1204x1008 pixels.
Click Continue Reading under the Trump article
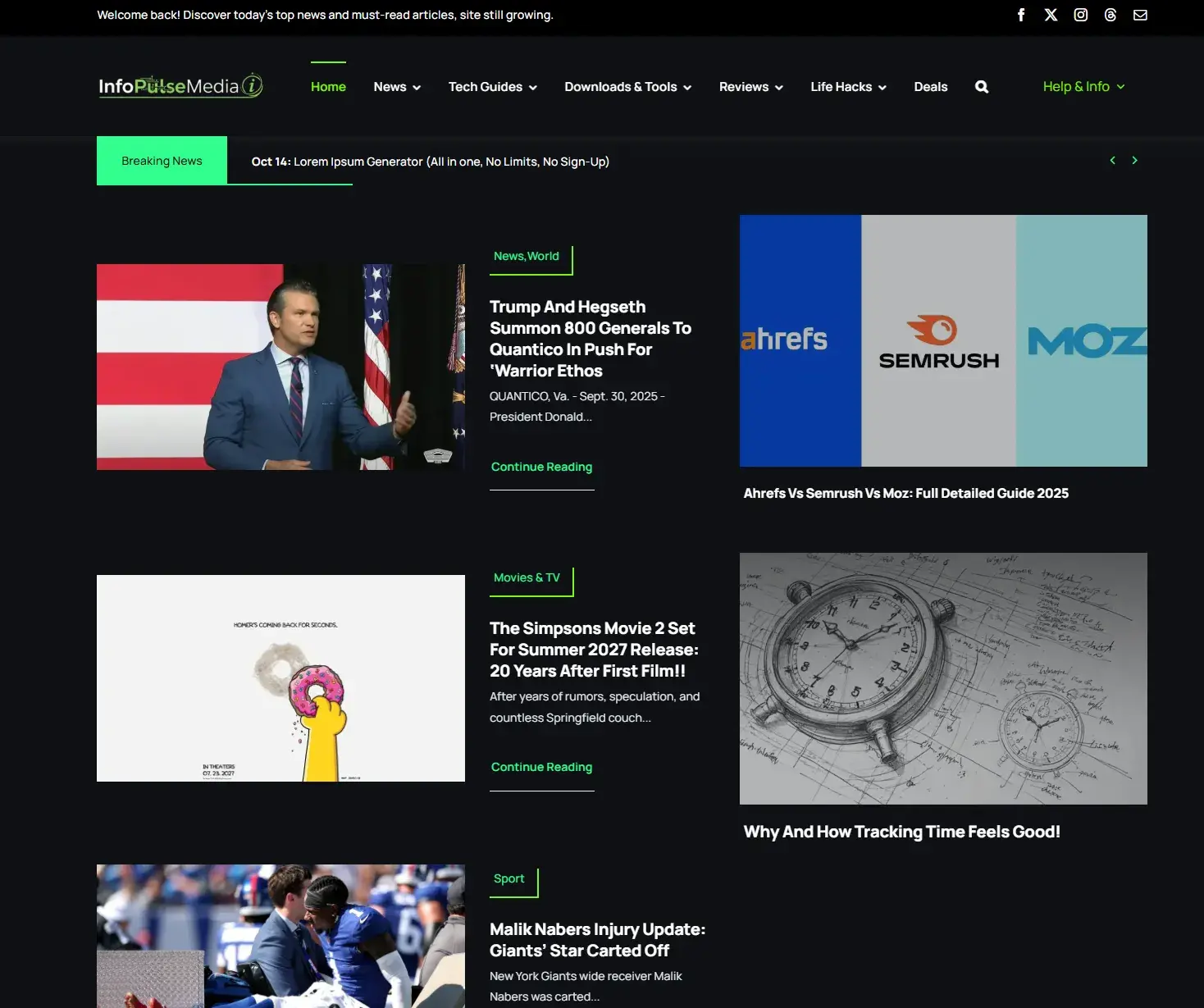point(541,466)
